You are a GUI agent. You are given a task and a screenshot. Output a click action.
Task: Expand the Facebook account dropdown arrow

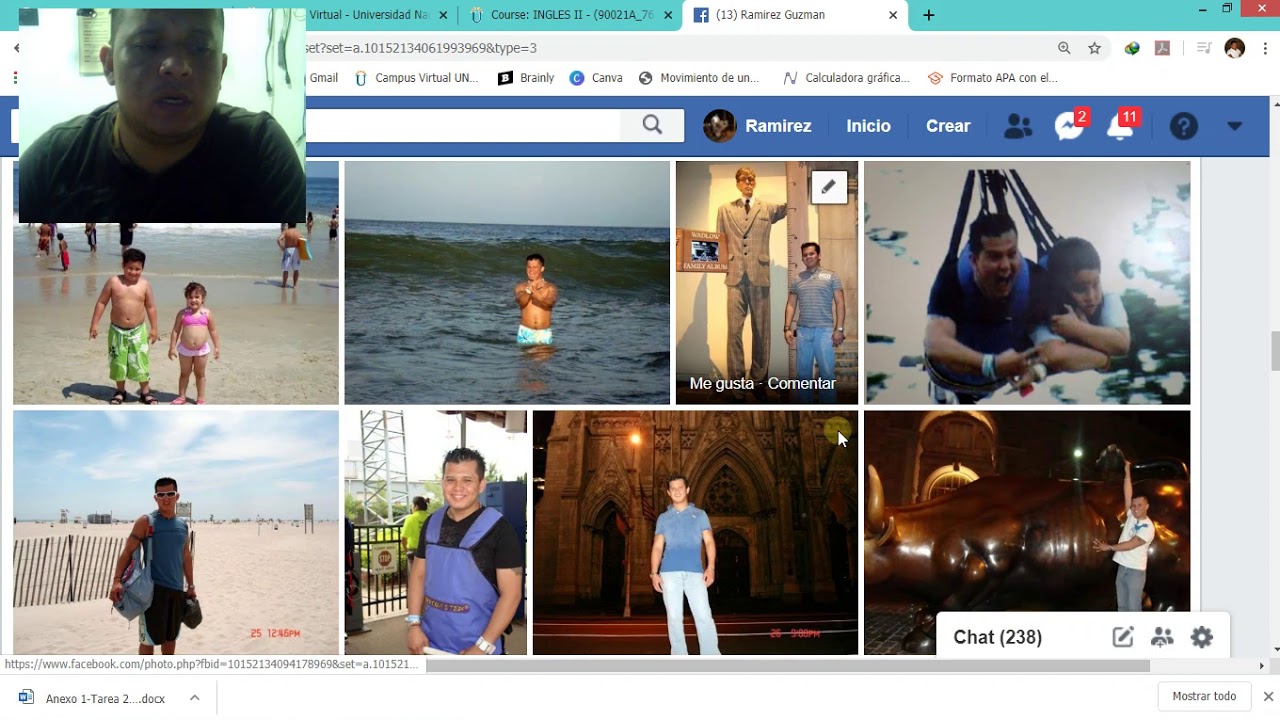(x=1234, y=126)
